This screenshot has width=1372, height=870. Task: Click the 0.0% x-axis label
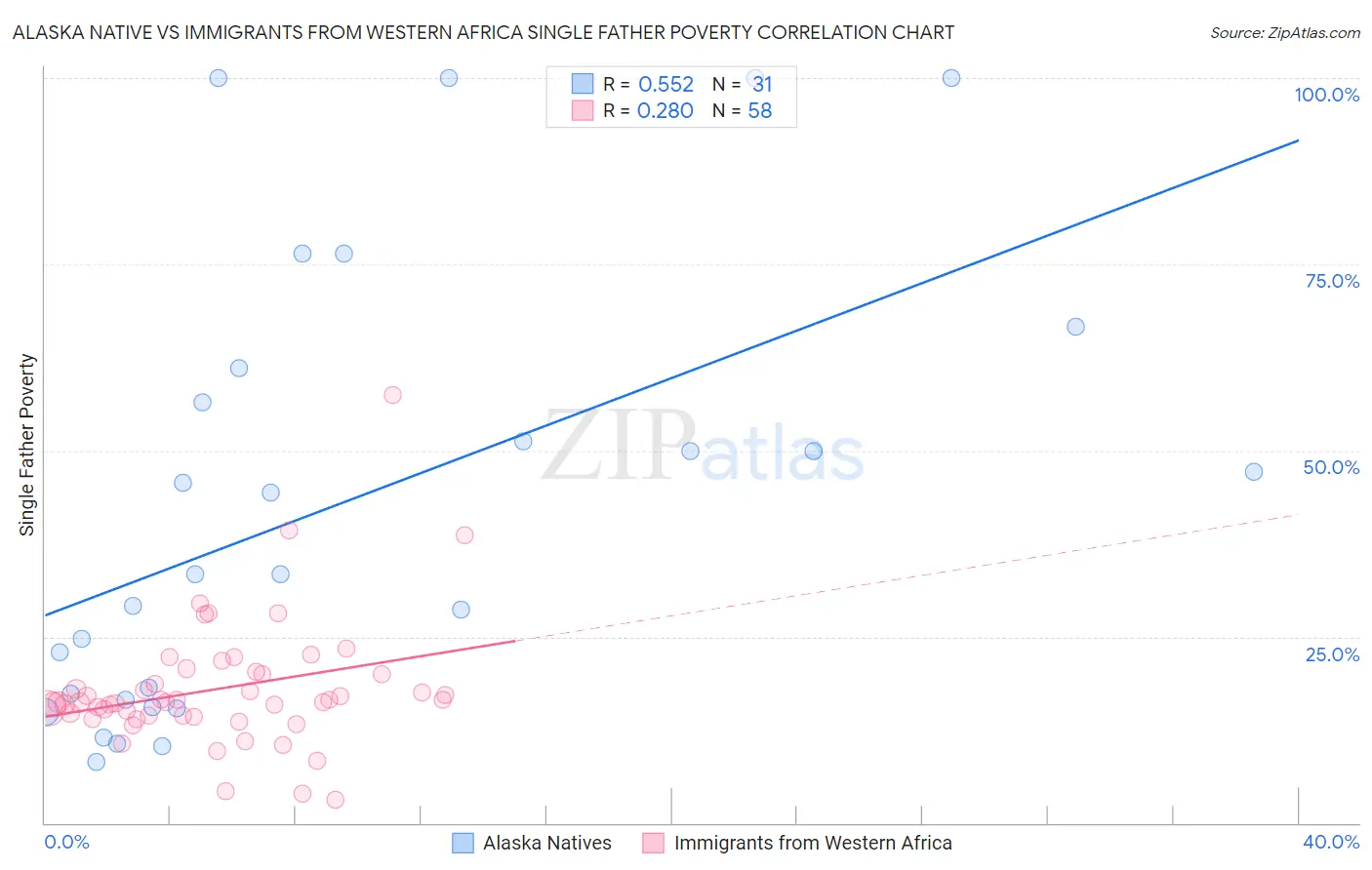66,842
